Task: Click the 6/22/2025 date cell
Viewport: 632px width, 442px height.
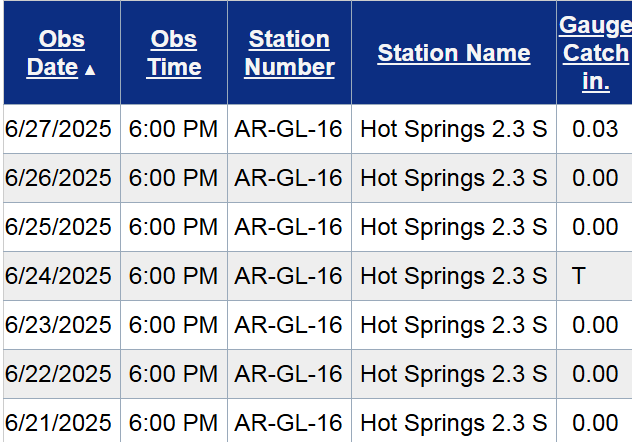Action: click(x=59, y=374)
